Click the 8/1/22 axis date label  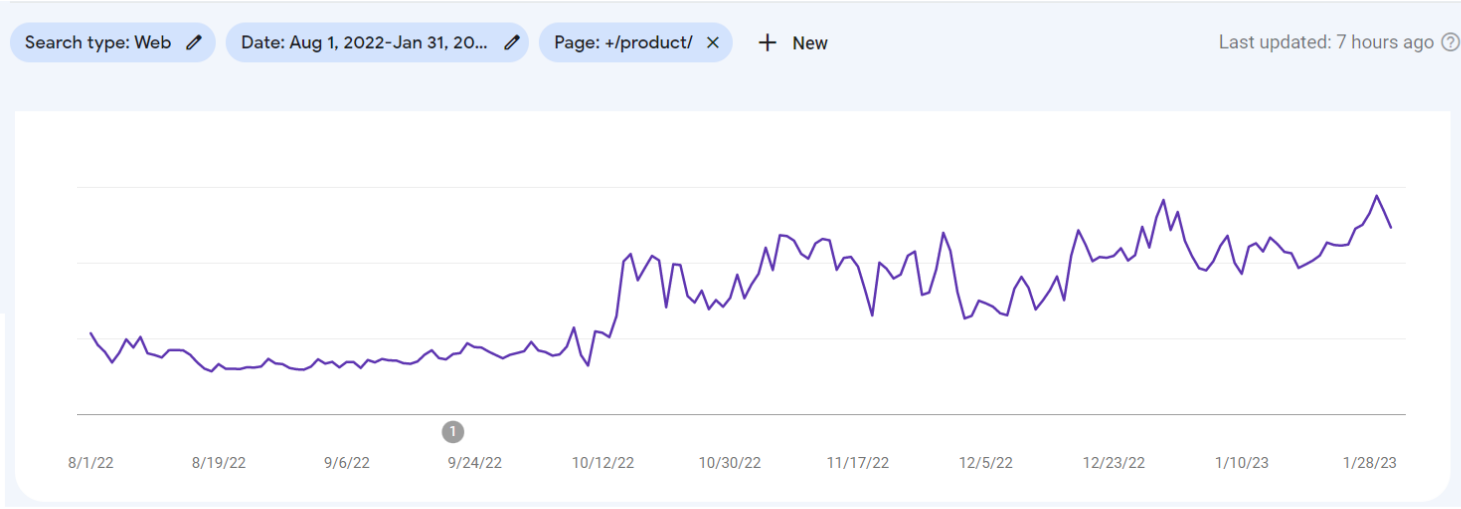click(89, 463)
